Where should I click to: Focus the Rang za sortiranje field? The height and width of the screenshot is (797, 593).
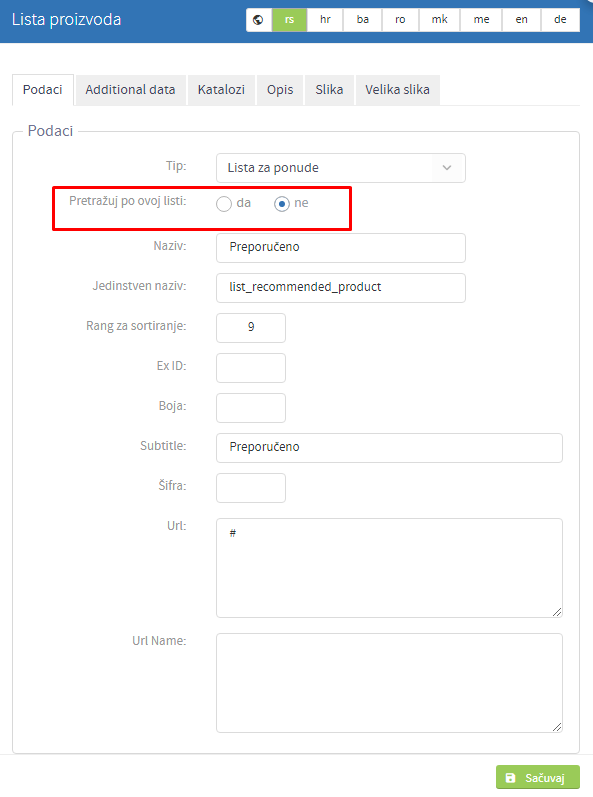pos(251,328)
